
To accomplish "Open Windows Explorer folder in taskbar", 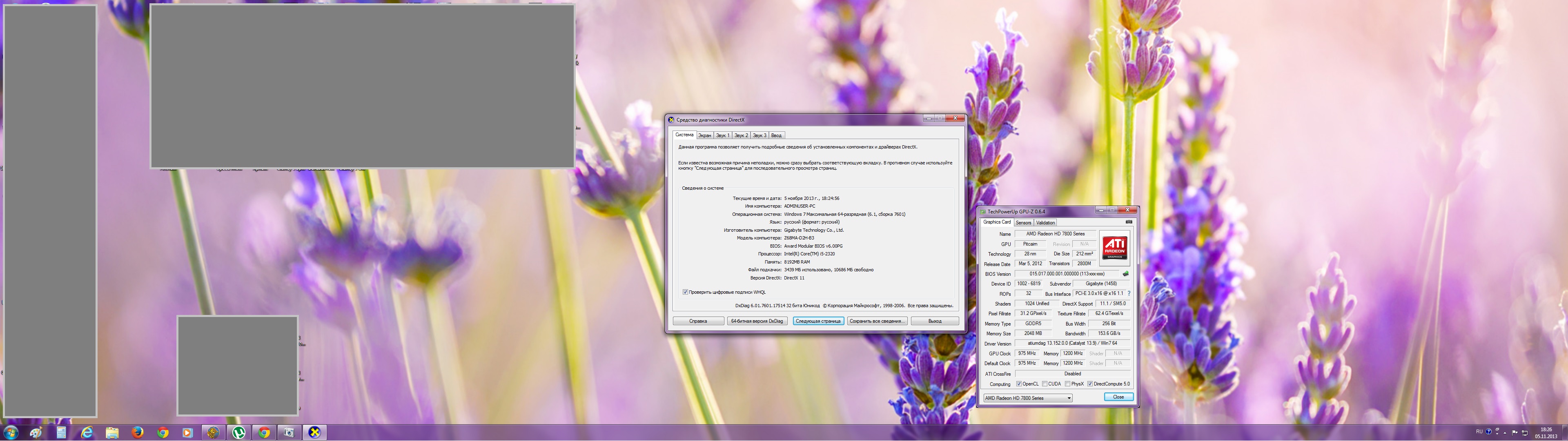I will [x=112, y=432].
